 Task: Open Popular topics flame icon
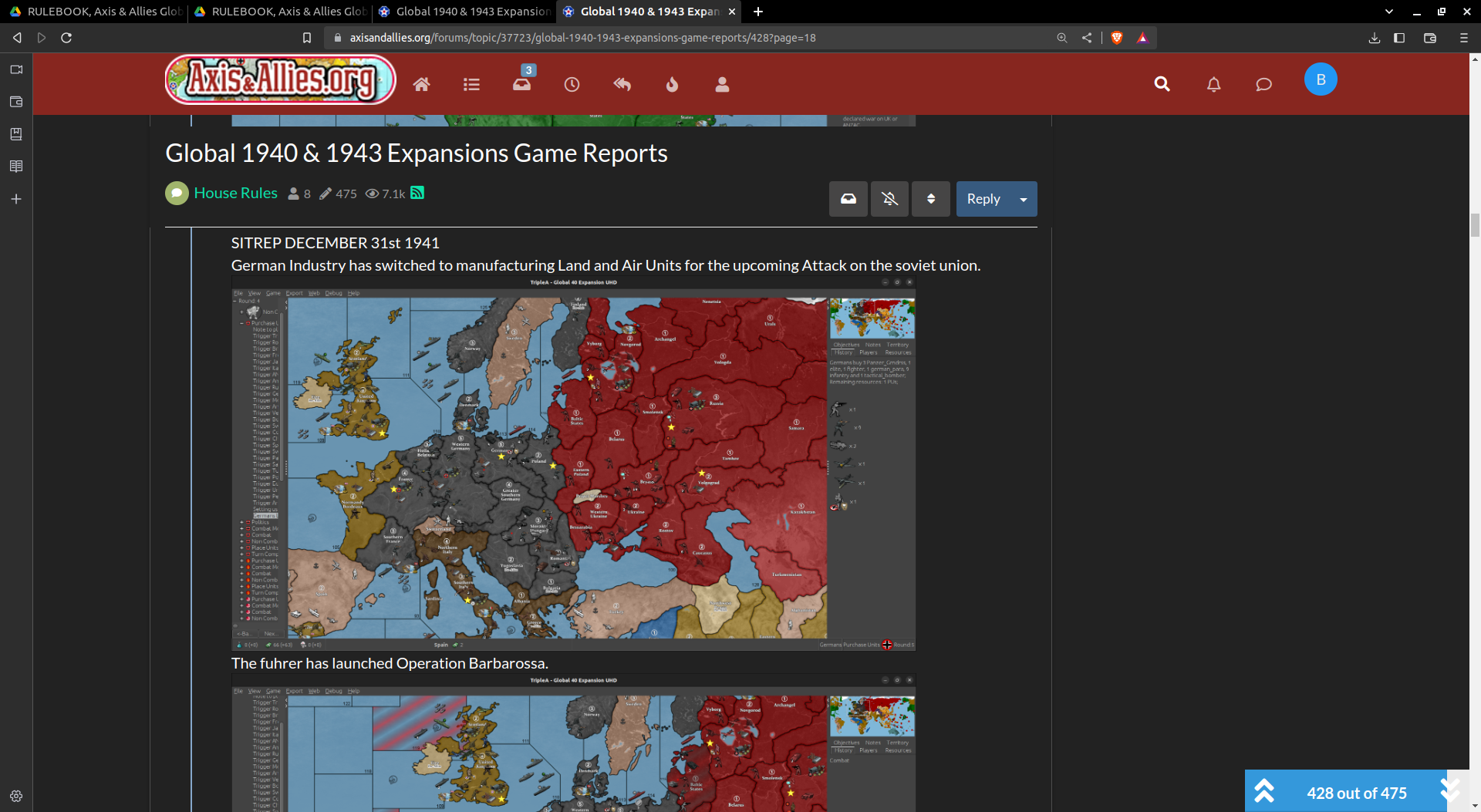point(672,85)
